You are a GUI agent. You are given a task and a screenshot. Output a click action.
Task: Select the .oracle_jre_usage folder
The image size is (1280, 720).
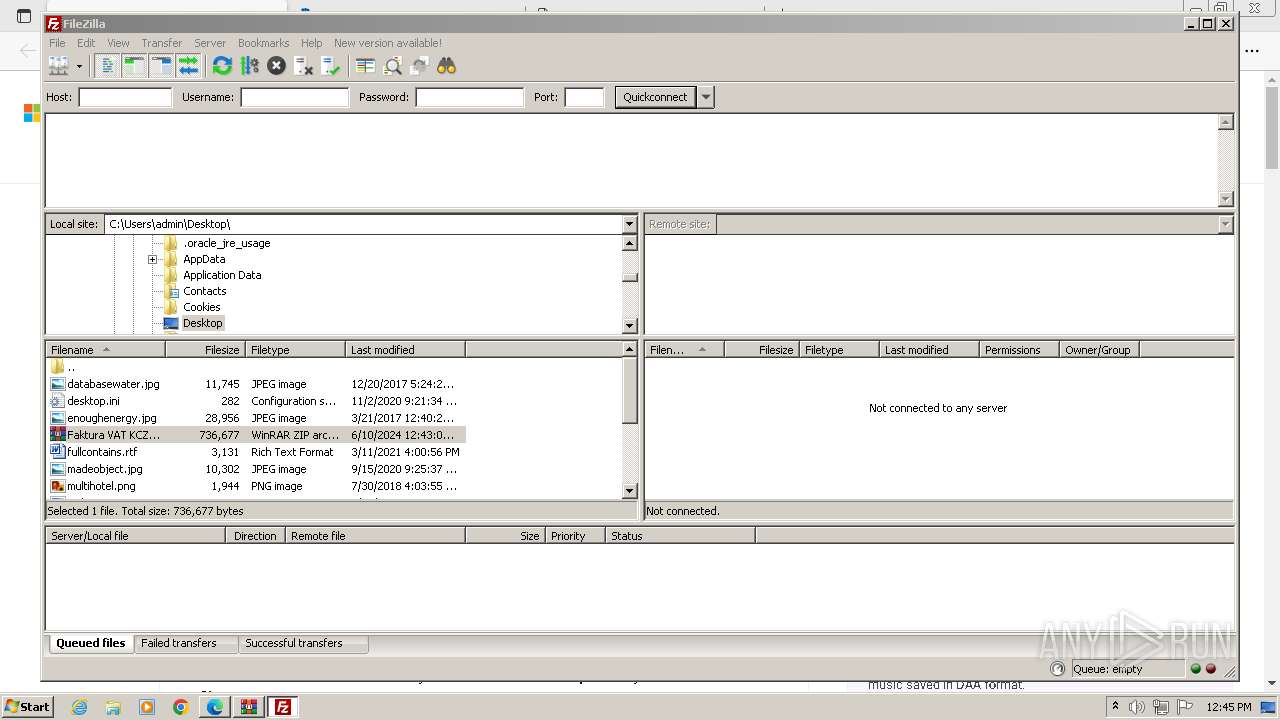(x=226, y=243)
